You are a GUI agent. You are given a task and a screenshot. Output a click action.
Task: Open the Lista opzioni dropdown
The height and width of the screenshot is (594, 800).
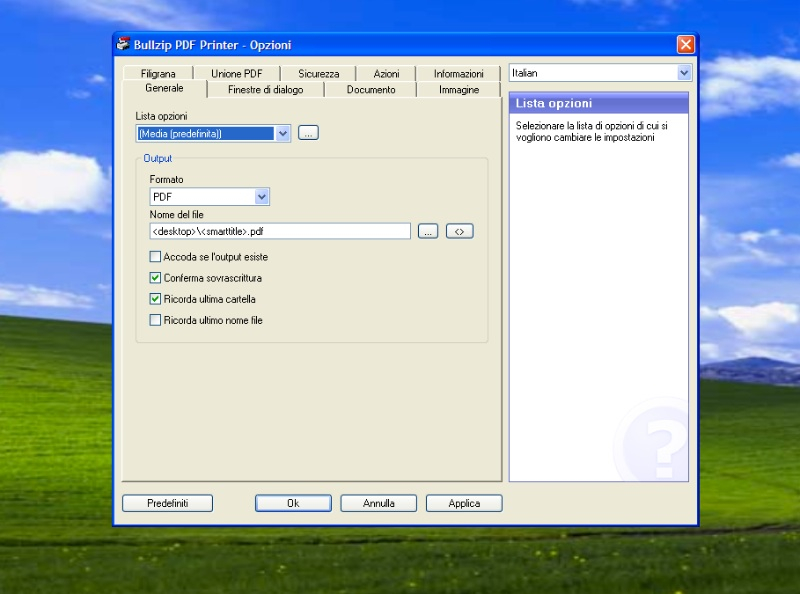coord(282,133)
